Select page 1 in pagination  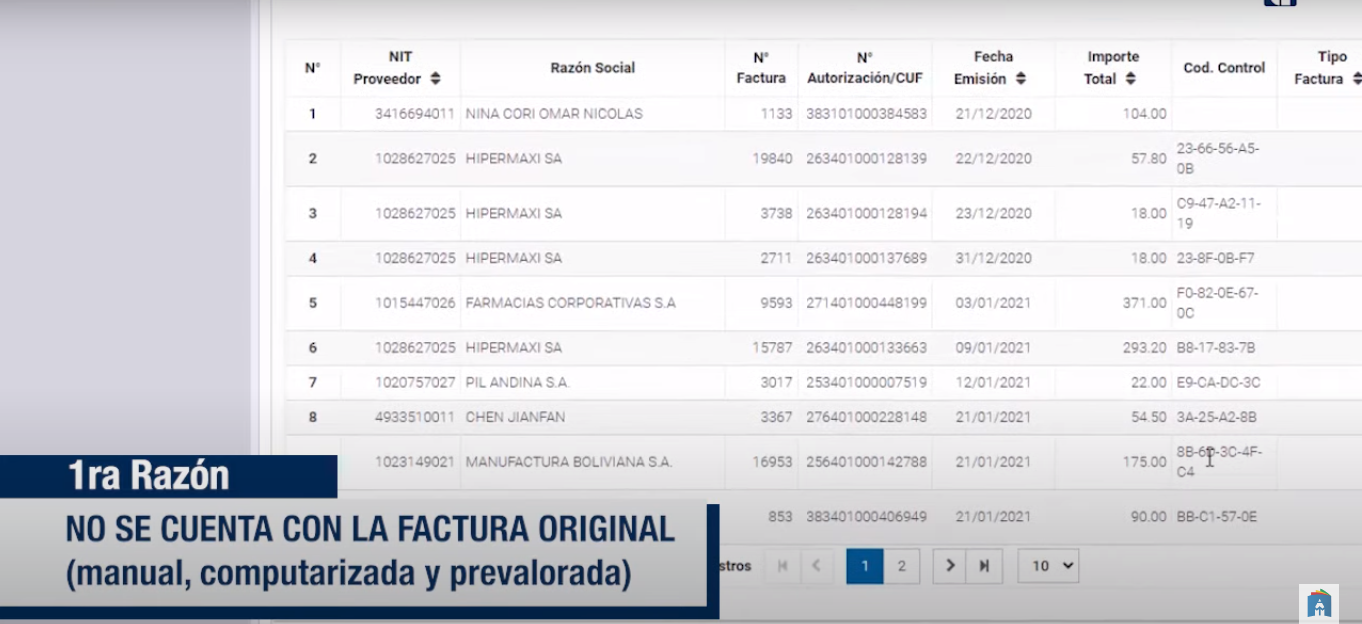[864, 566]
